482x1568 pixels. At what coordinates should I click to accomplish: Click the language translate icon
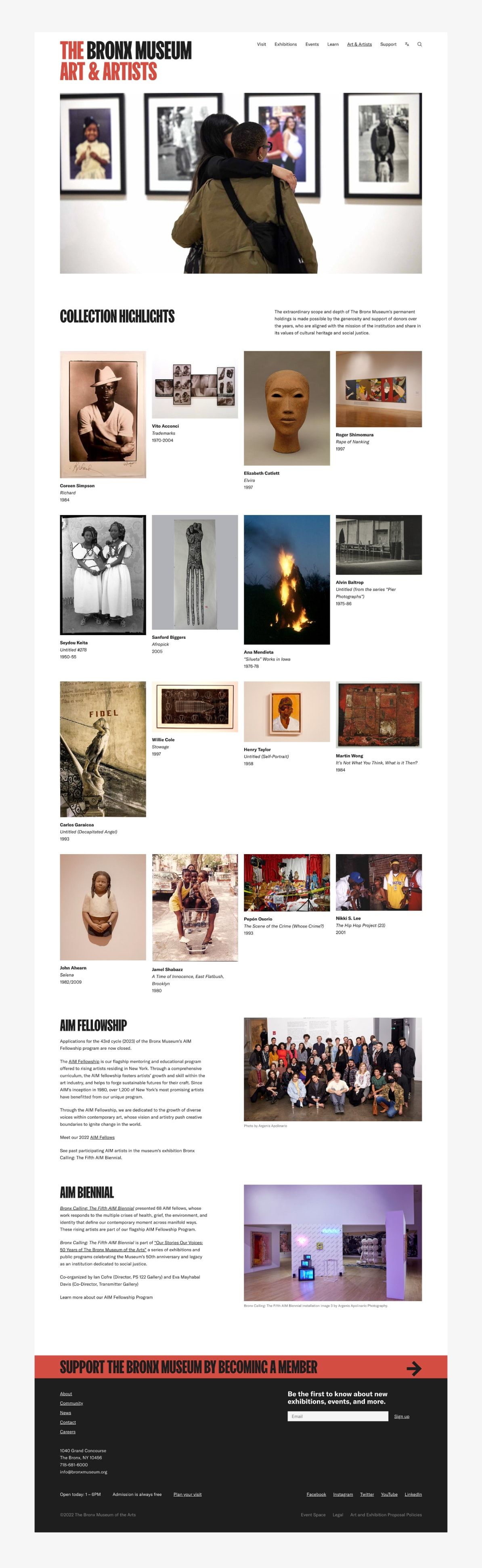click(407, 44)
